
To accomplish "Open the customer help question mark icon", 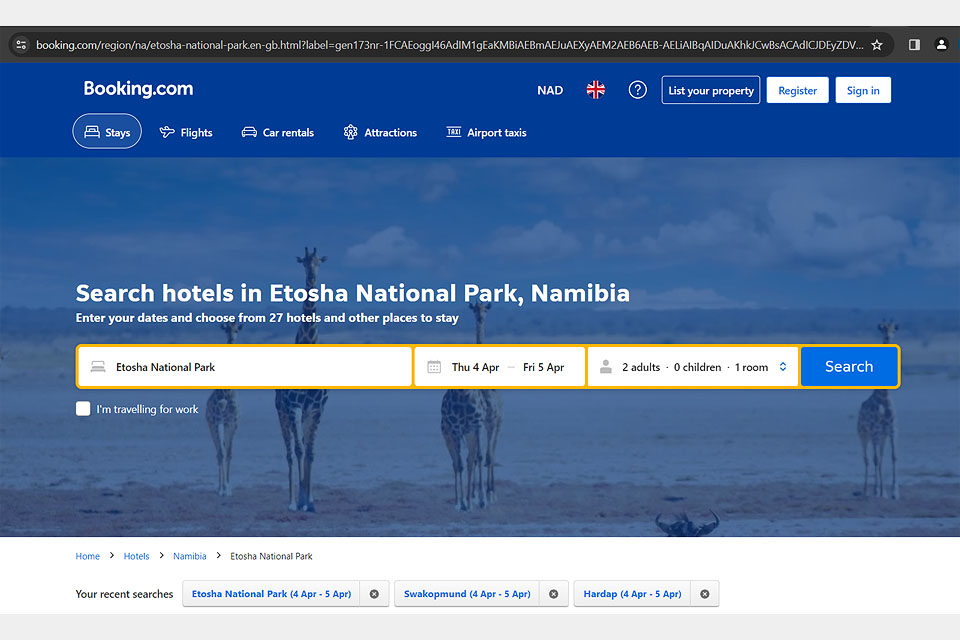I will (637, 90).
